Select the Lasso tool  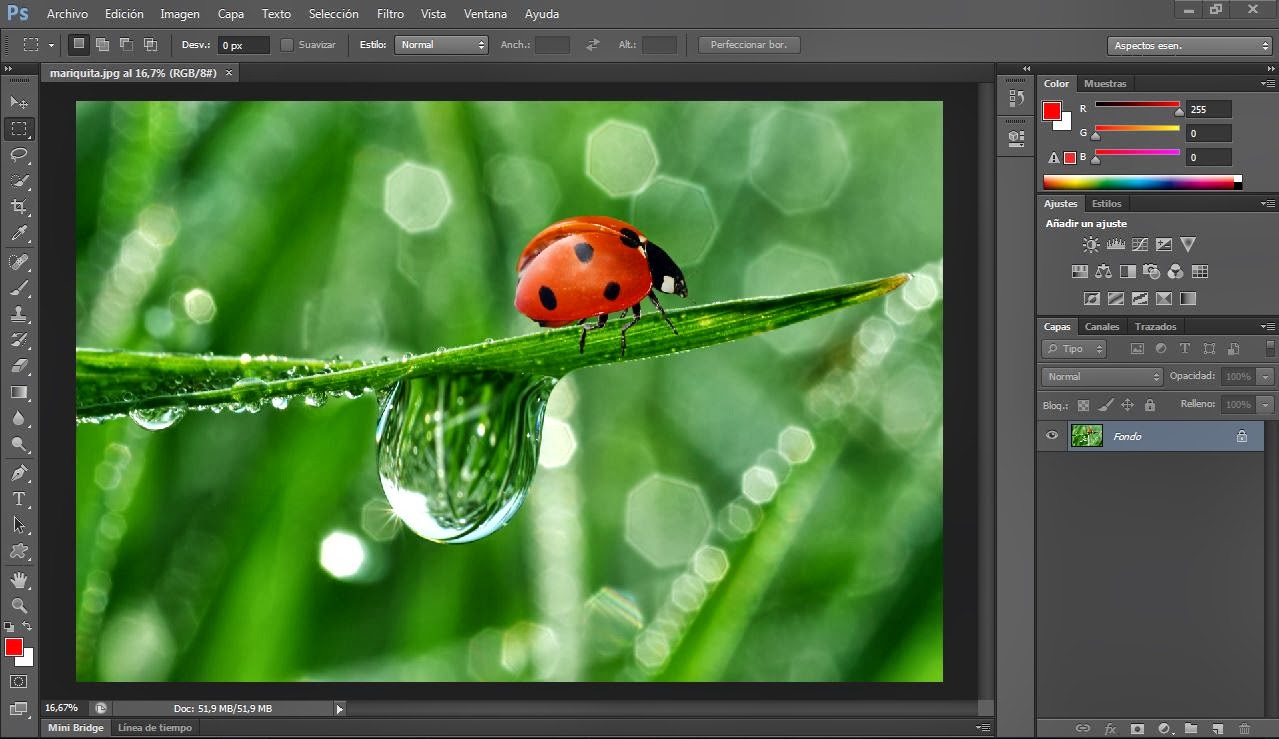pos(19,155)
